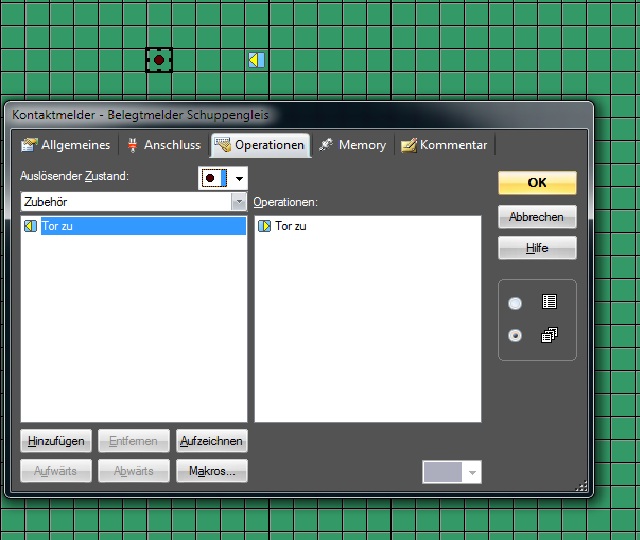Switch to the Allgemeines tab
Viewport: 640px width, 540px height.
(x=66, y=145)
